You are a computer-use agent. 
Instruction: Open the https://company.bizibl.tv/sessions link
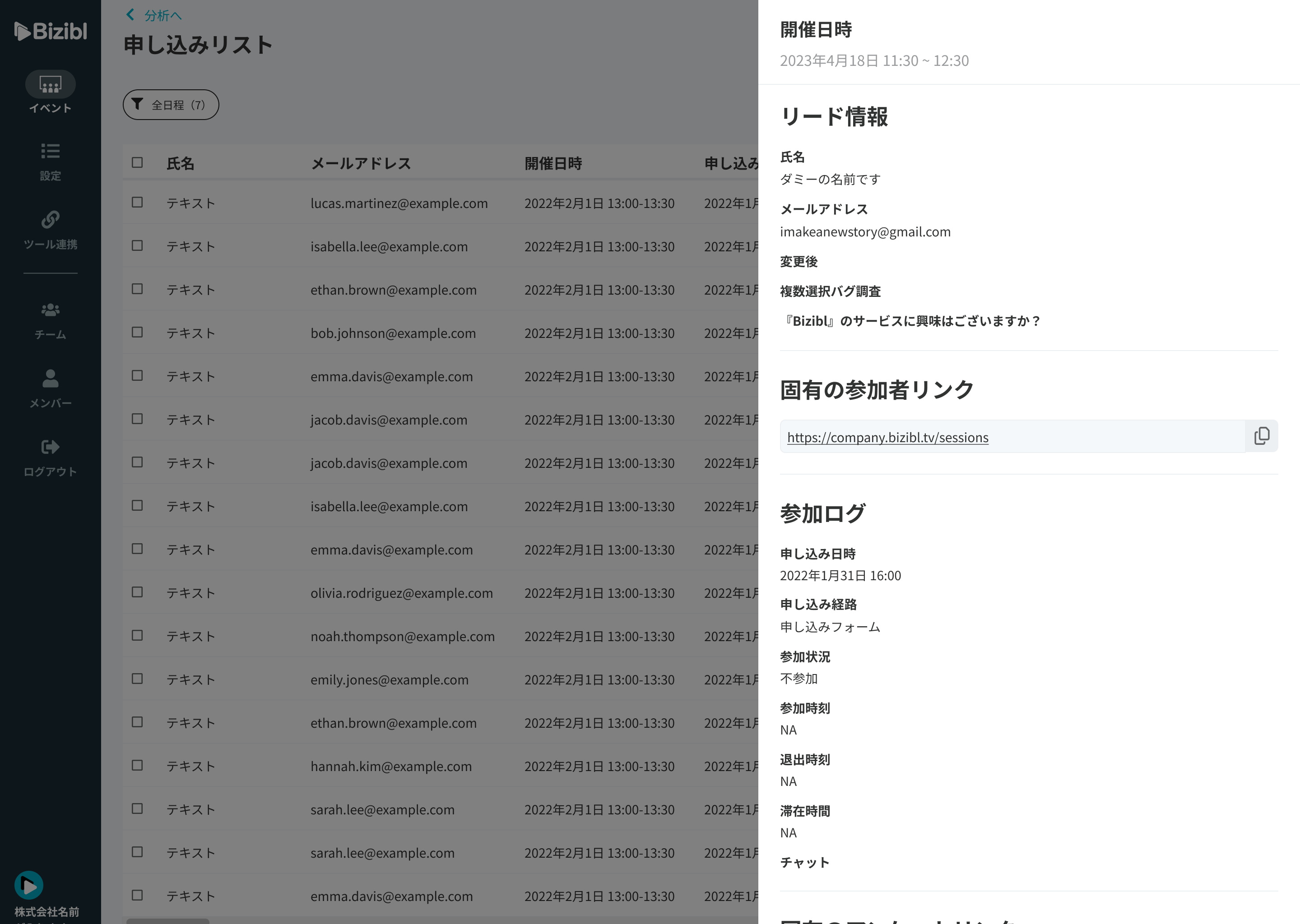pos(887,438)
